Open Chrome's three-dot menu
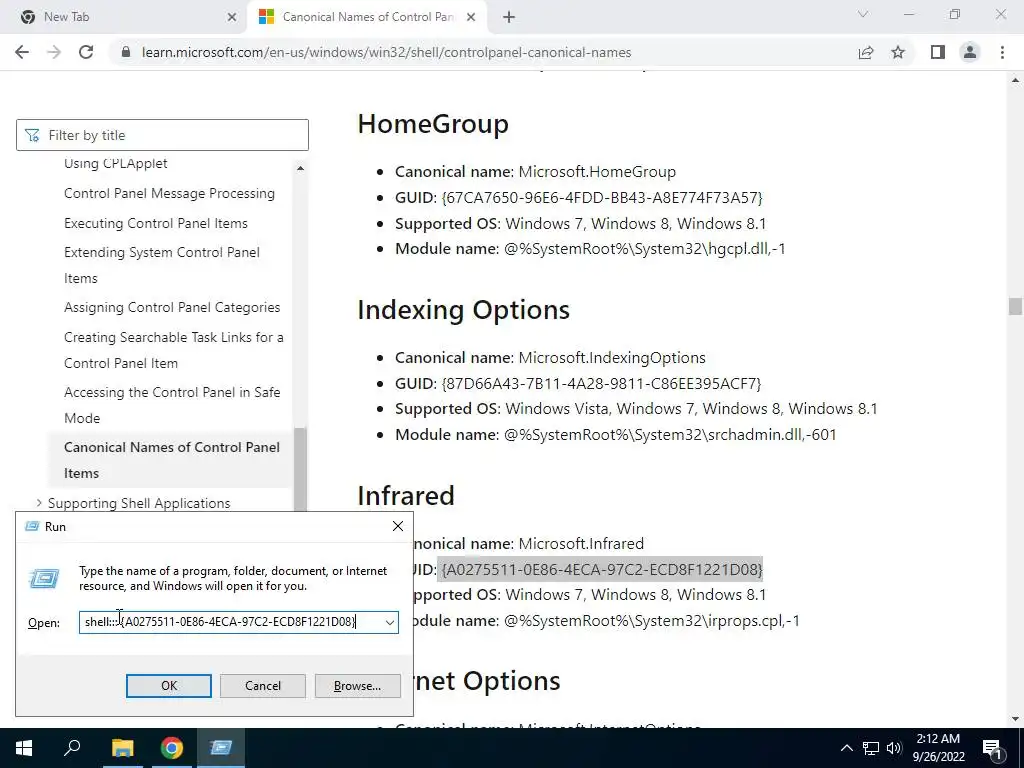This screenshot has height=768, width=1024. [1002, 52]
